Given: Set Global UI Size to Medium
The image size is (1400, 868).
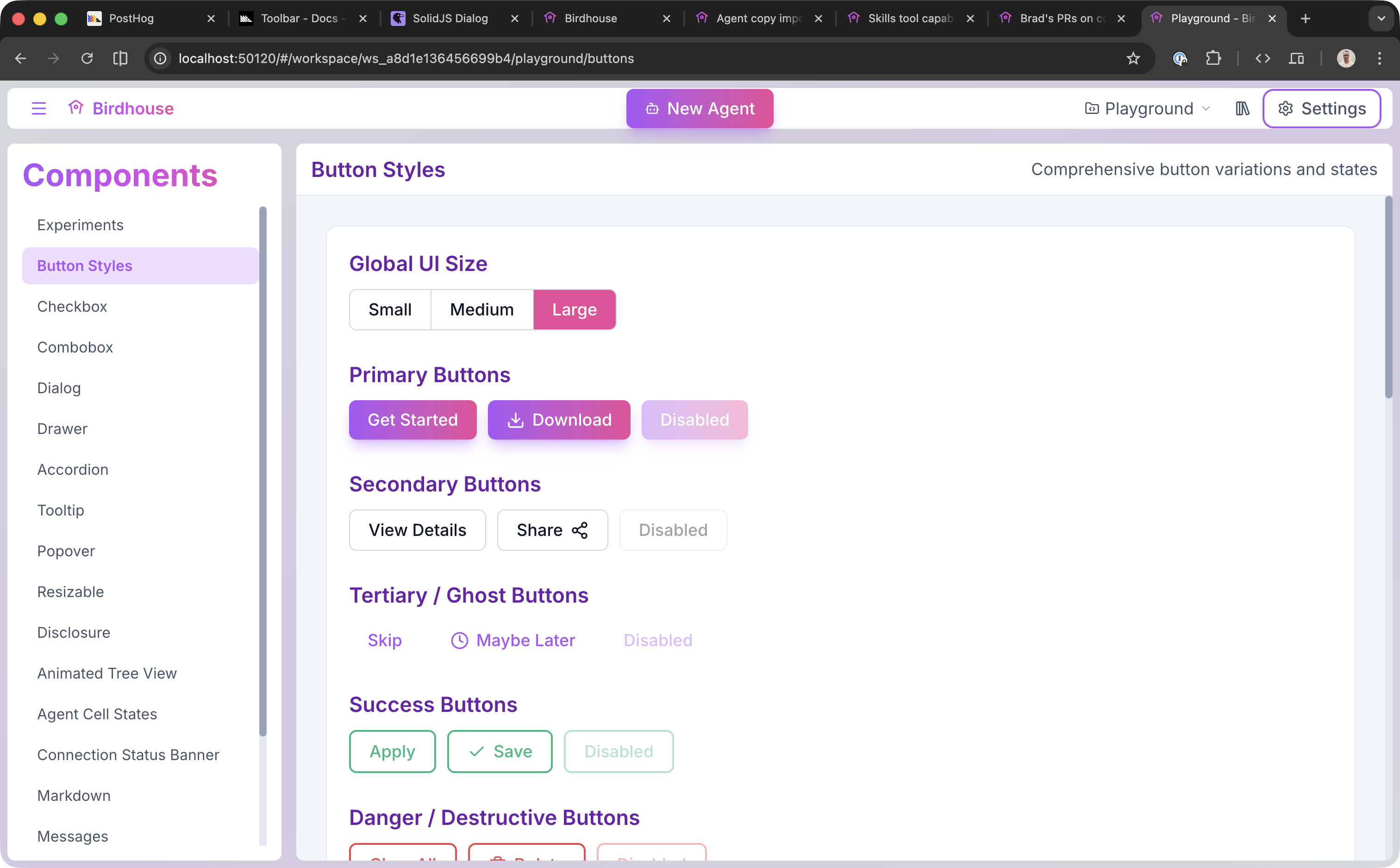Looking at the screenshot, I should click(481, 310).
